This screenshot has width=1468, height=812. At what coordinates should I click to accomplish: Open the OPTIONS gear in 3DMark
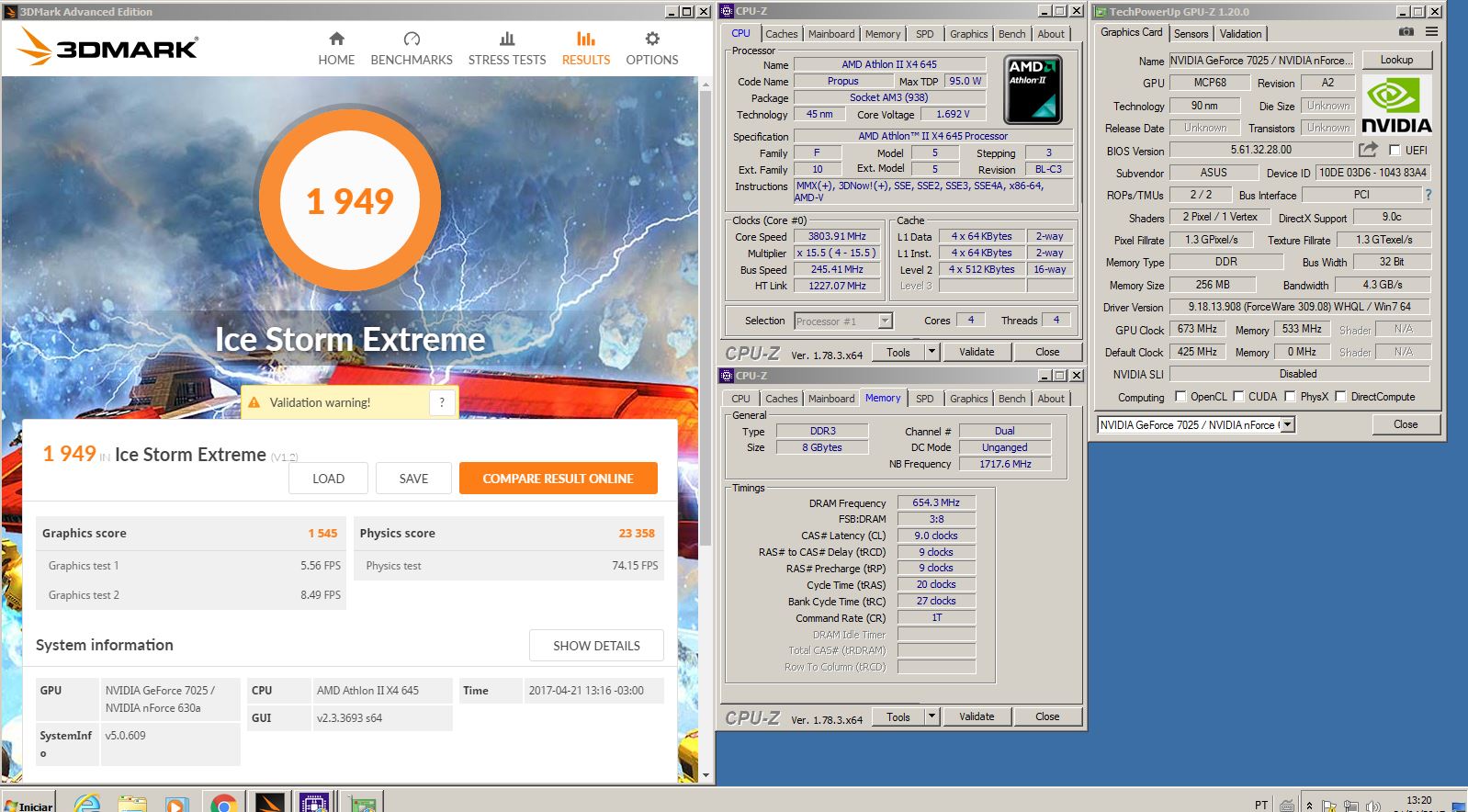click(652, 39)
